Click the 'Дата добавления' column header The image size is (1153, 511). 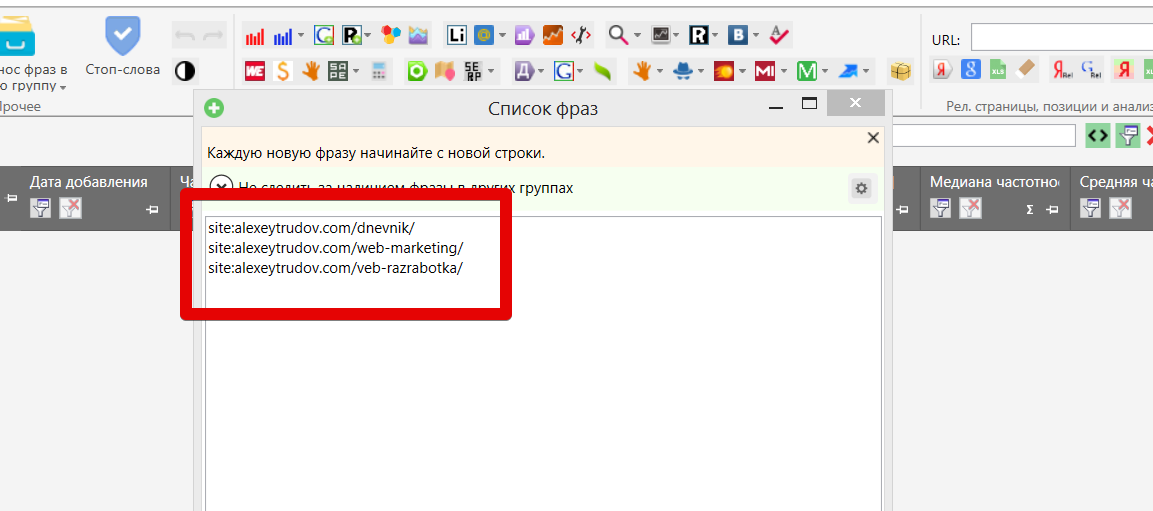89,182
